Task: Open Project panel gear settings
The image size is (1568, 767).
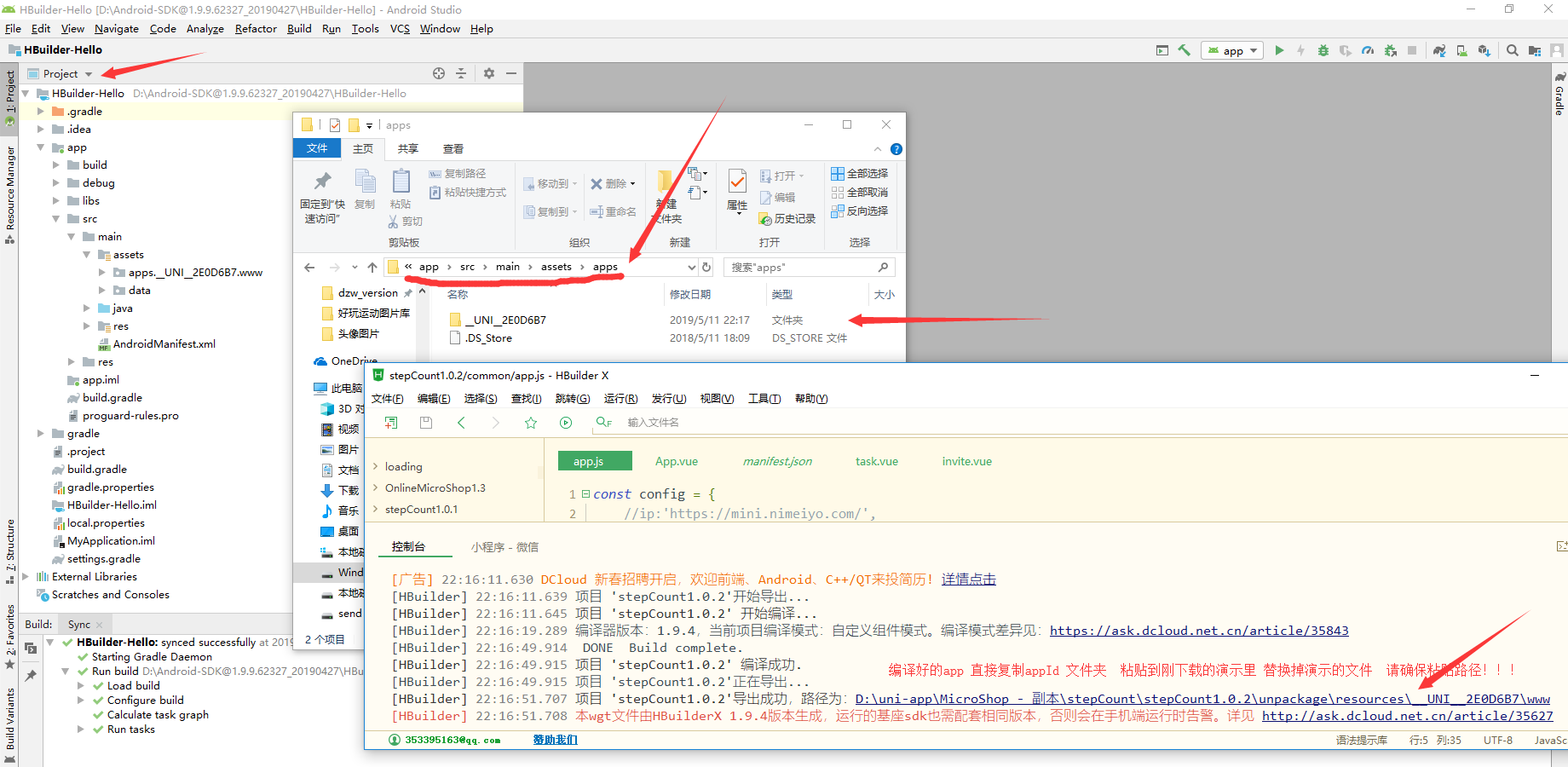Action: coord(489,73)
